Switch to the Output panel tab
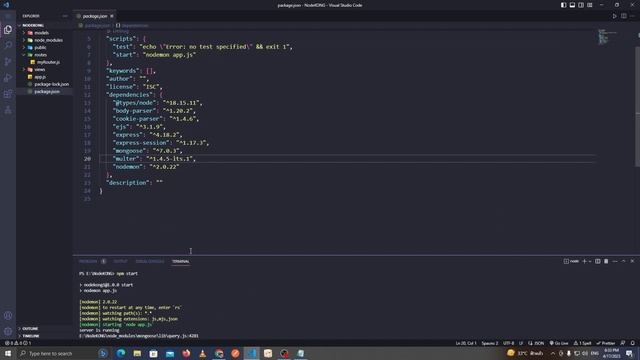Viewport: 640px width, 360px height. (120, 261)
